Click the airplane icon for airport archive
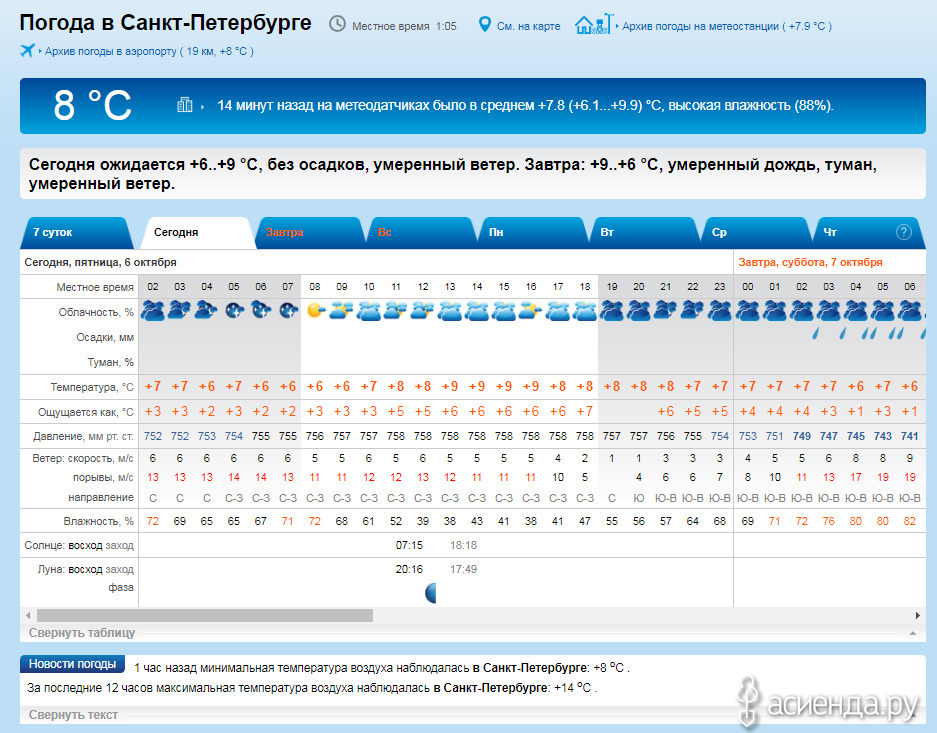This screenshot has width=937, height=733. click(x=27, y=50)
